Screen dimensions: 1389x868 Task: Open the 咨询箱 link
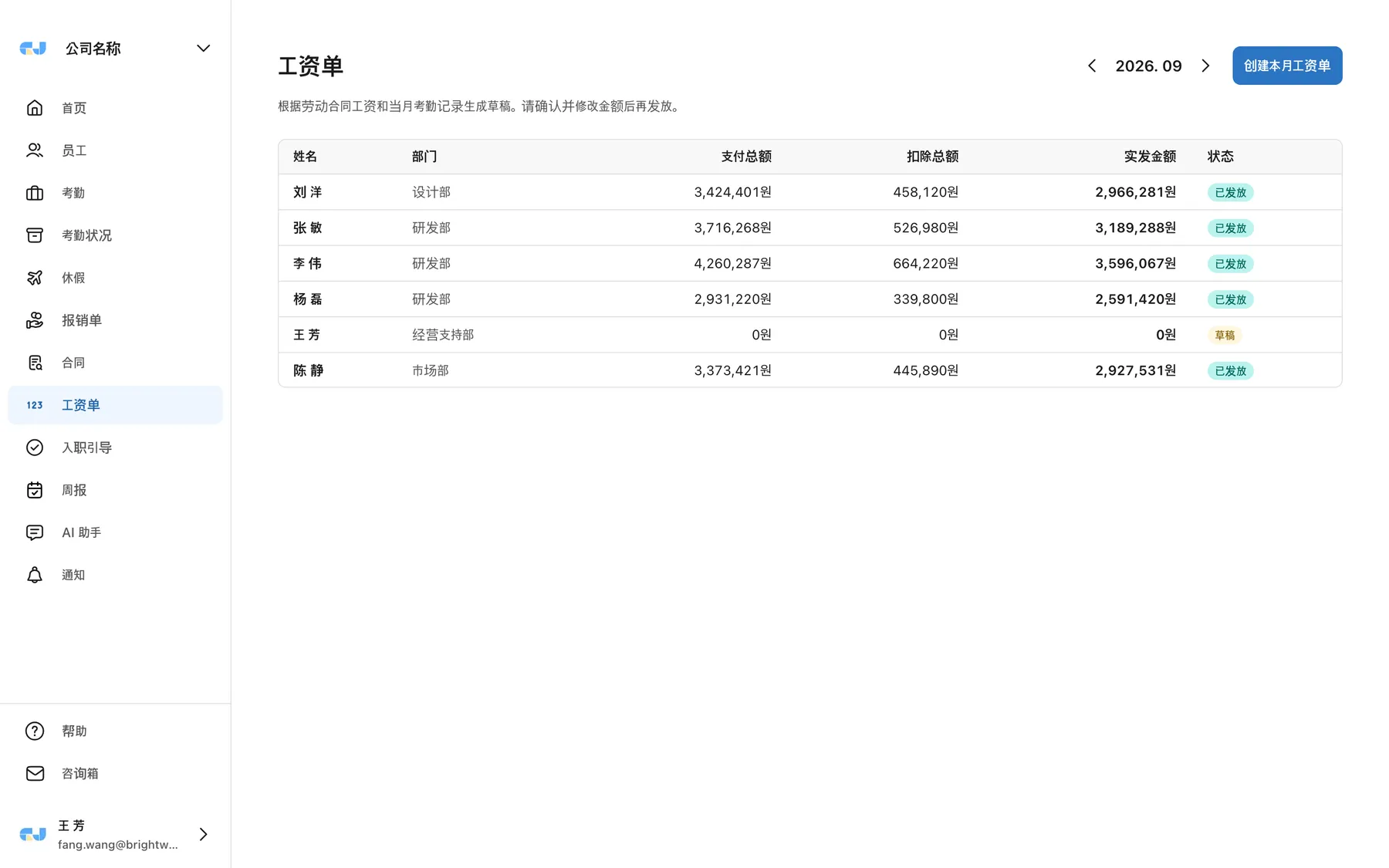click(x=115, y=773)
